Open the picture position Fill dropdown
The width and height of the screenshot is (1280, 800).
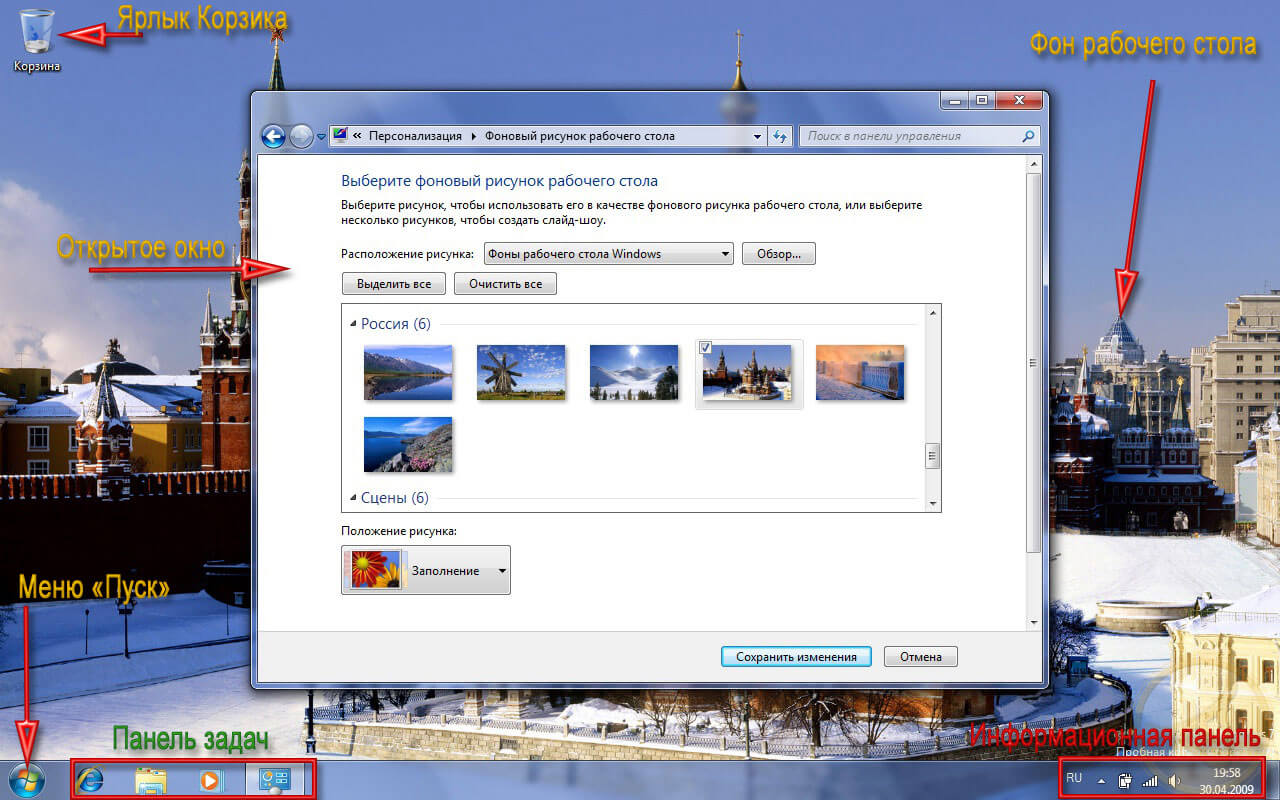(x=426, y=570)
